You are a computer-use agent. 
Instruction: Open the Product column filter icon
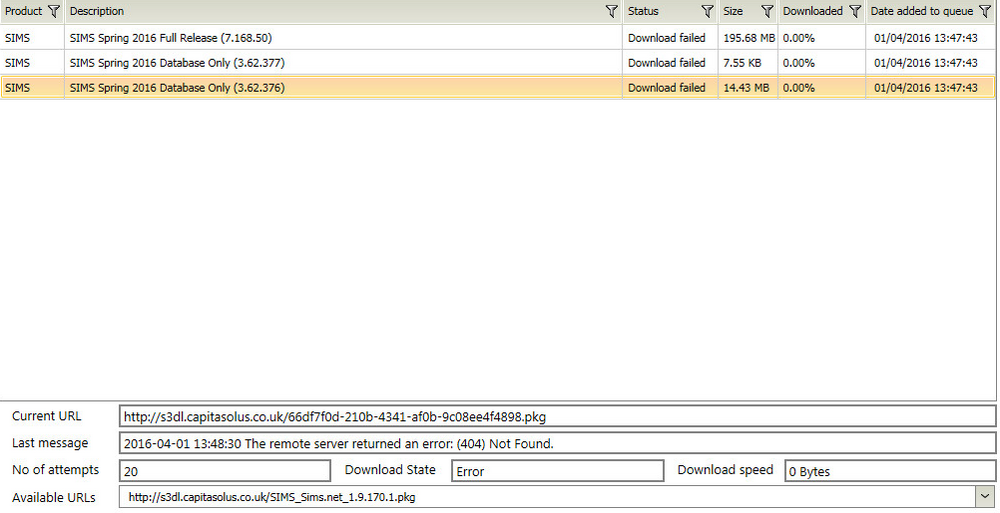click(54, 11)
